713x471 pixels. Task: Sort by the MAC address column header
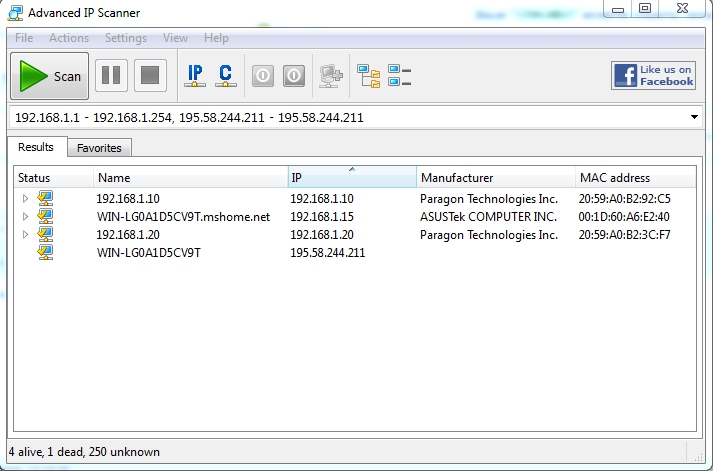(x=635, y=178)
